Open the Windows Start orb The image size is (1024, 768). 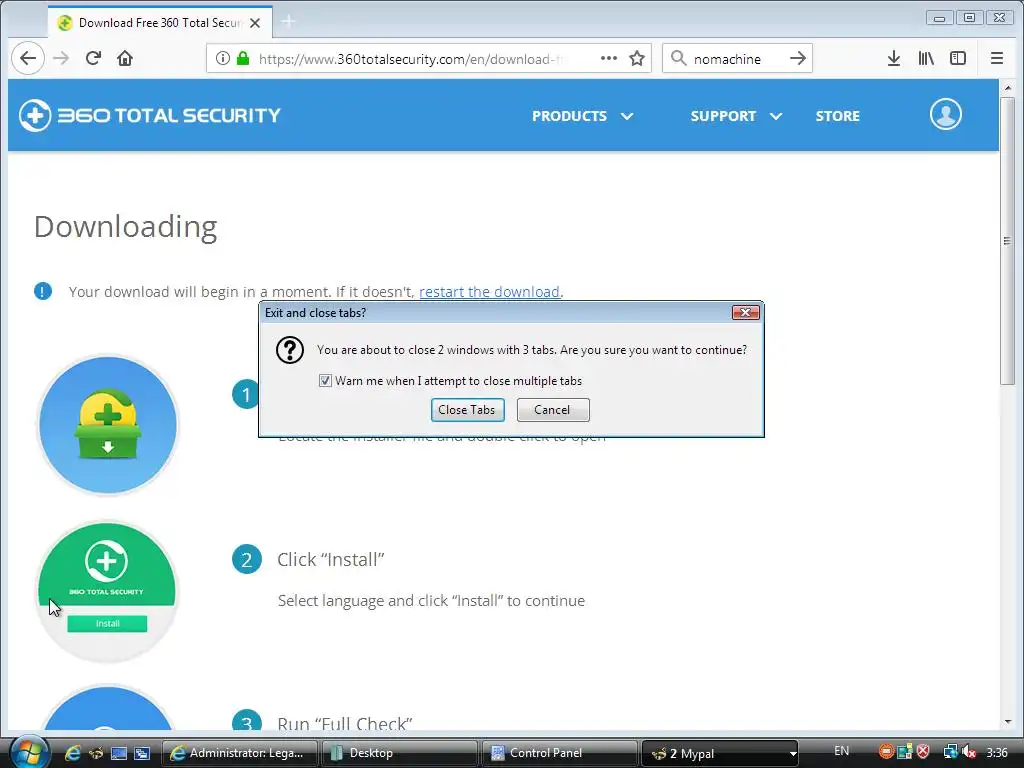[x=29, y=752]
